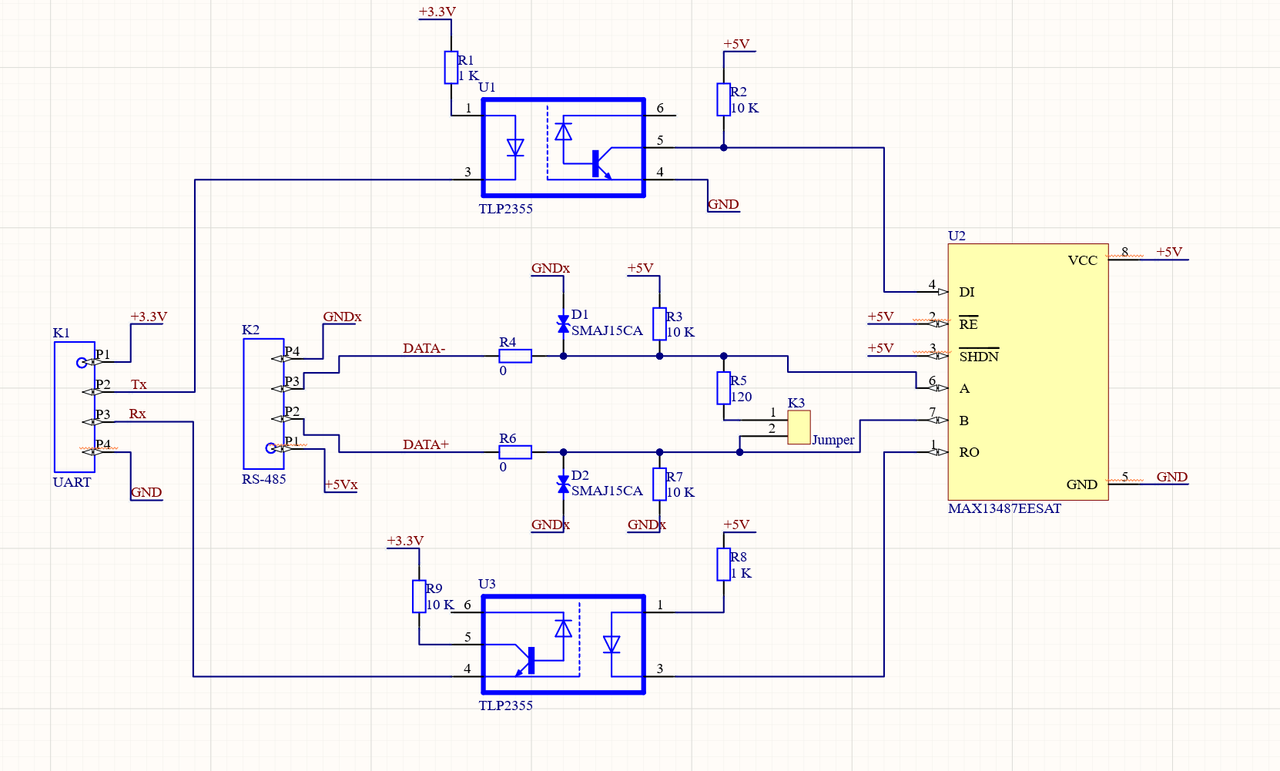Select resistor R6 on DATA+ line
The width and height of the screenshot is (1280, 771).
point(515,452)
